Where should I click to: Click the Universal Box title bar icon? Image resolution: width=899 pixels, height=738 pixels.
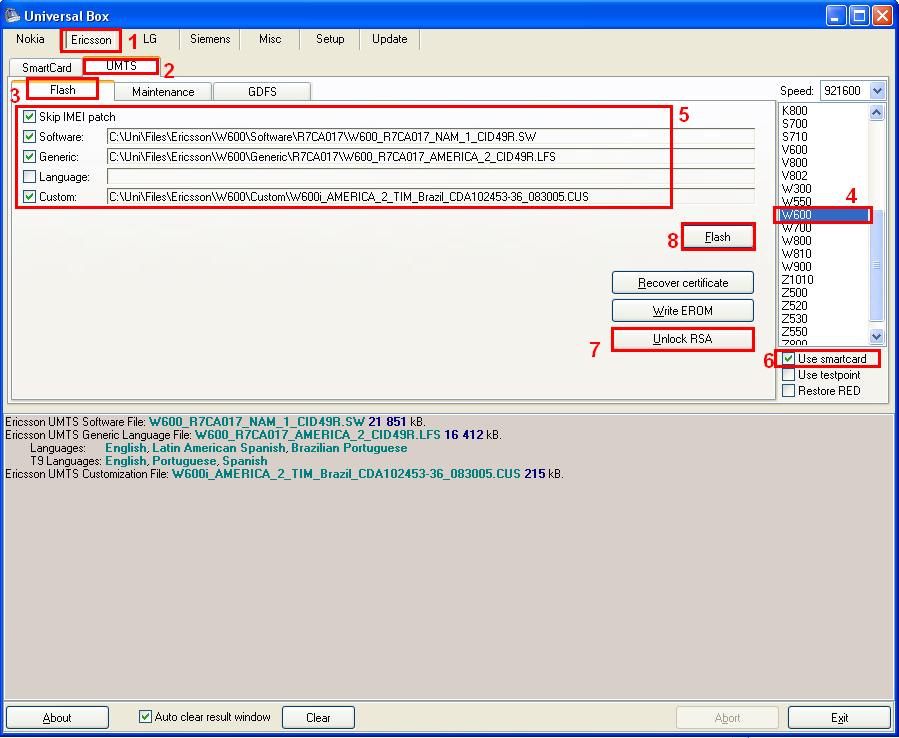(12, 15)
